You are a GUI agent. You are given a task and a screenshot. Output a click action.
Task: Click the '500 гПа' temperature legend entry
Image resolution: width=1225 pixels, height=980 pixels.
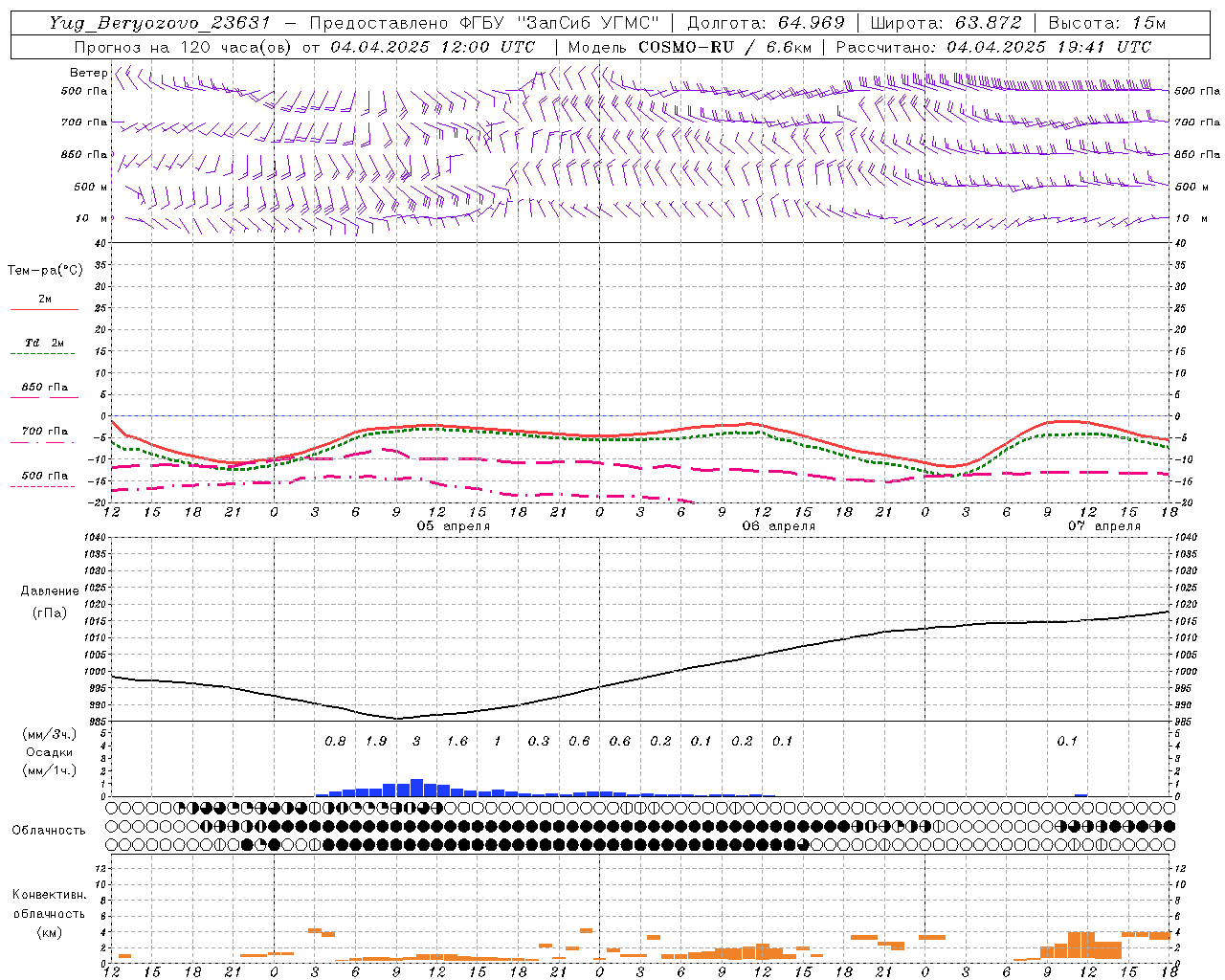(45, 476)
